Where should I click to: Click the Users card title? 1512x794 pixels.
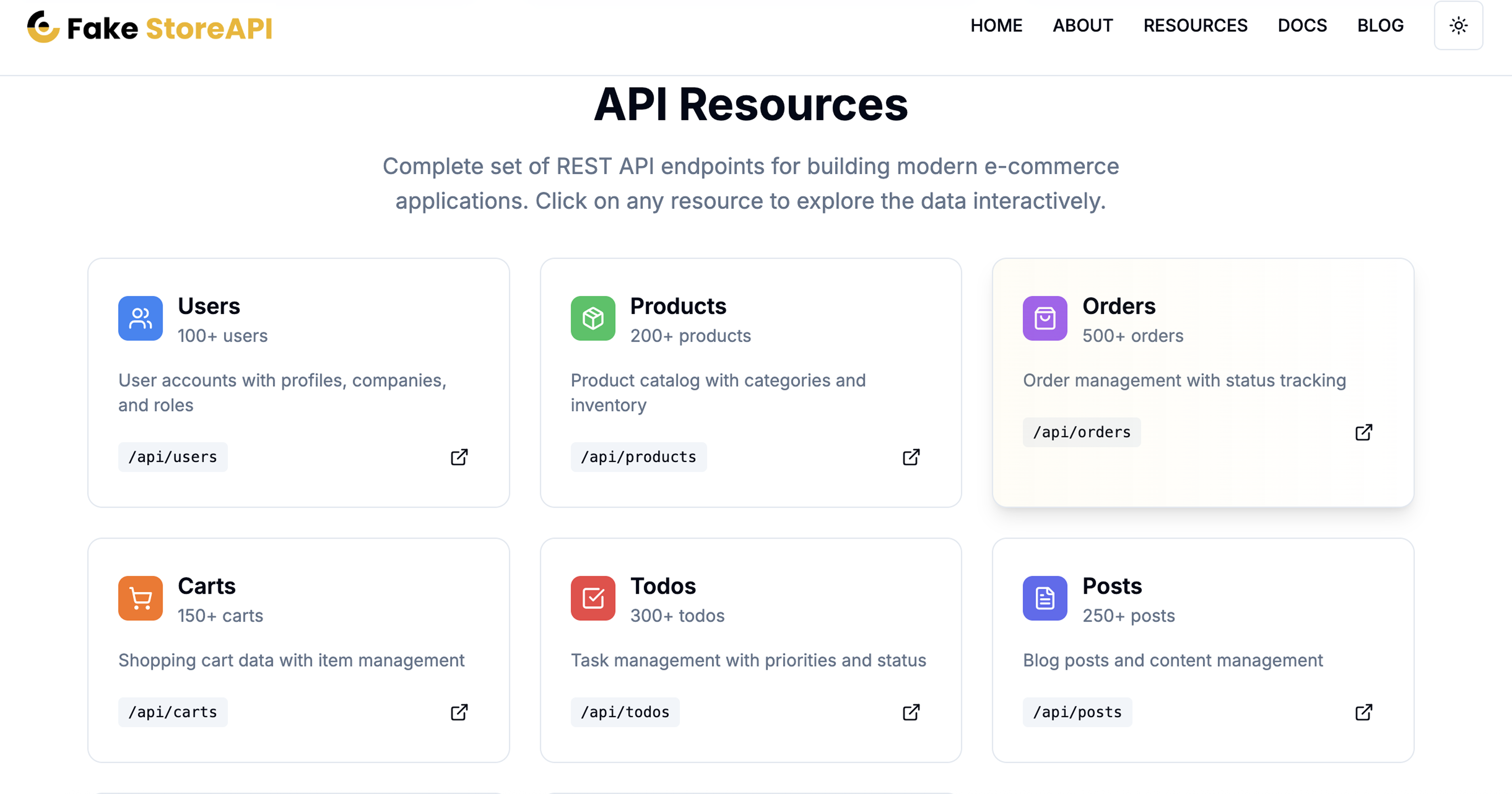(x=209, y=306)
